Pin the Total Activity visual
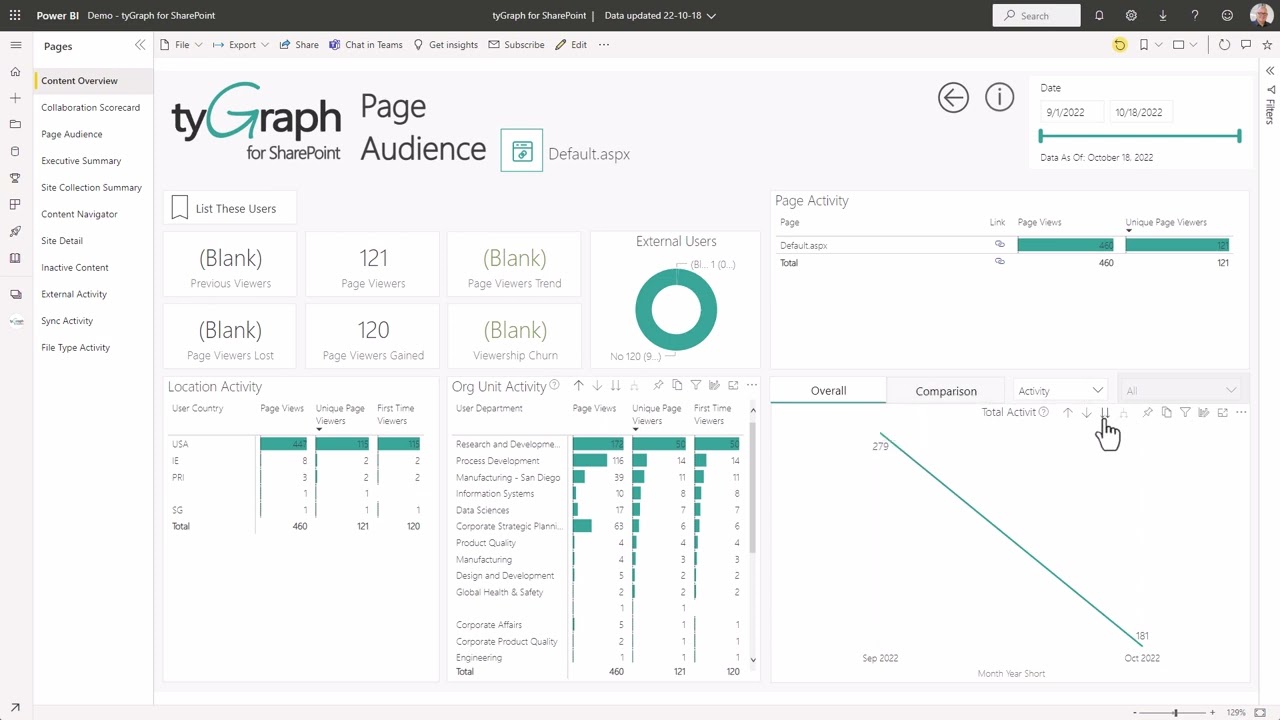Screen dimensions: 1280x720 (x=1147, y=412)
